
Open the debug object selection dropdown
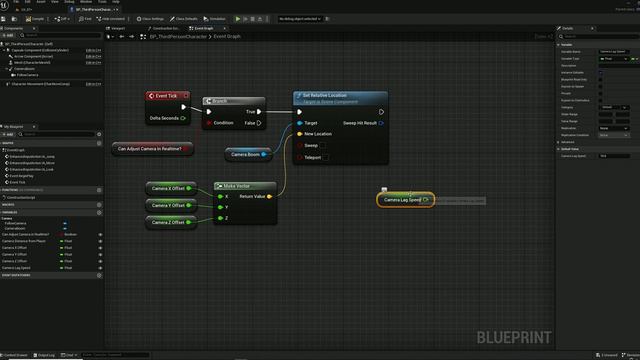(300, 19)
